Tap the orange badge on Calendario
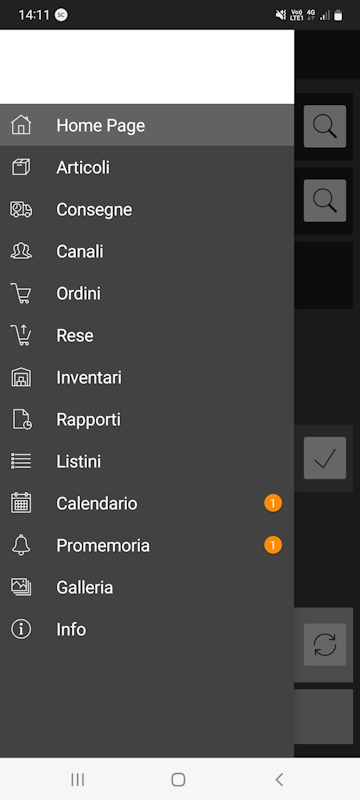Viewport: 360px width, 800px height. [273, 504]
